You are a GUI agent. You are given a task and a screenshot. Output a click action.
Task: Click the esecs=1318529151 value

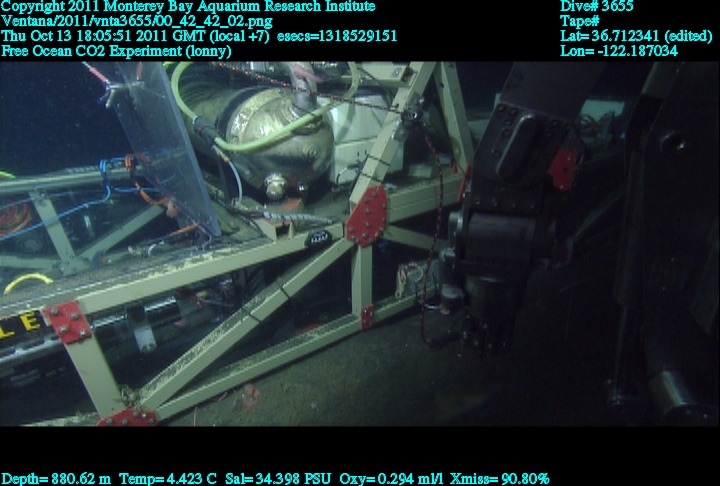pyautogui.click(x=337, y=36)
